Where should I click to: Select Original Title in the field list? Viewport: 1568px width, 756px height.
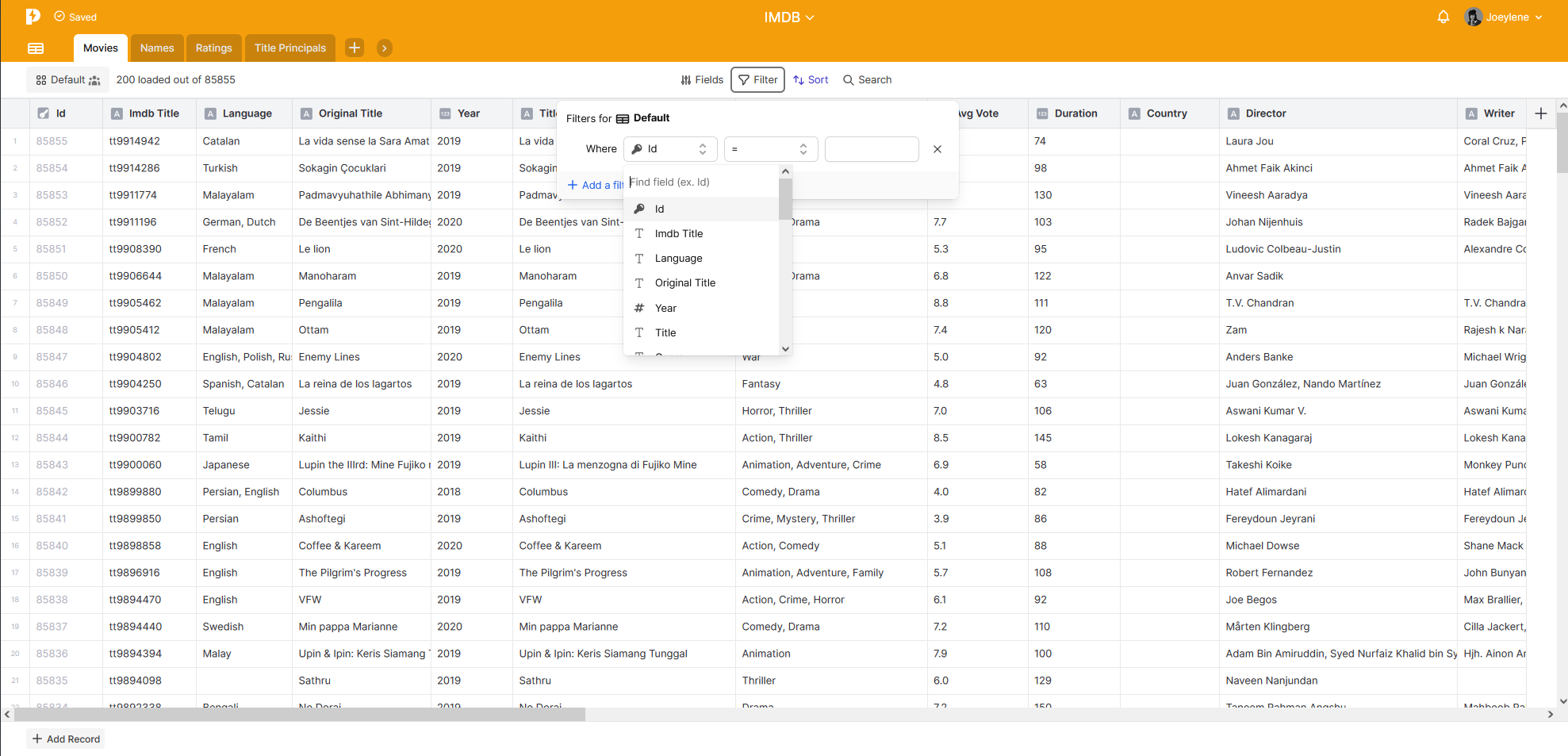[x=702, y=282]
